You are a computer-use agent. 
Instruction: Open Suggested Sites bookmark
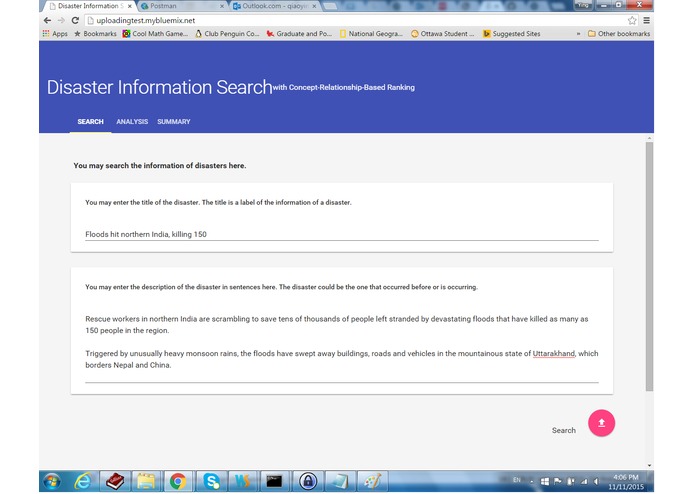click(x=511, y=34)
